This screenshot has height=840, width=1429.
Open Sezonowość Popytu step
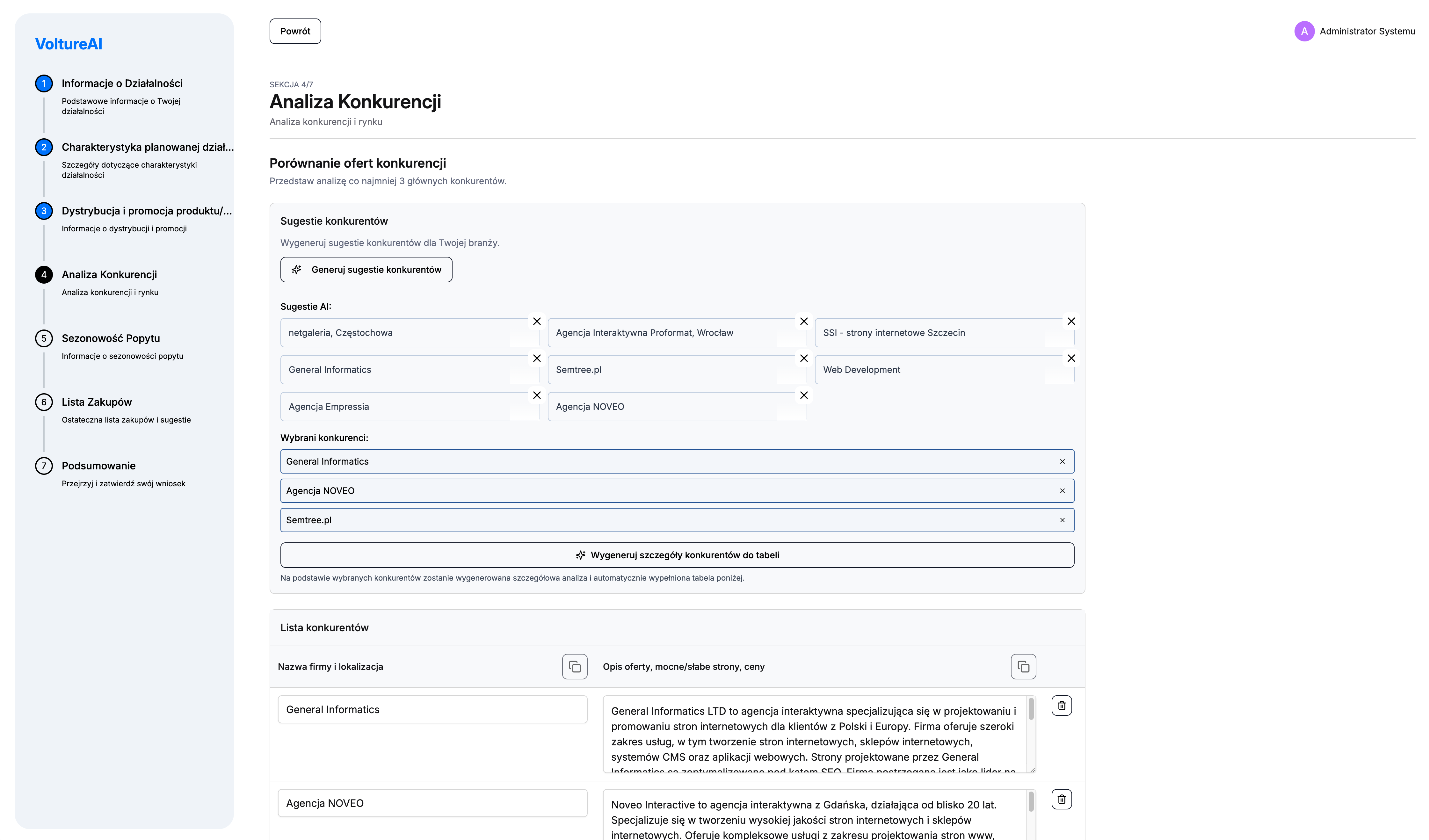(111, 338)
